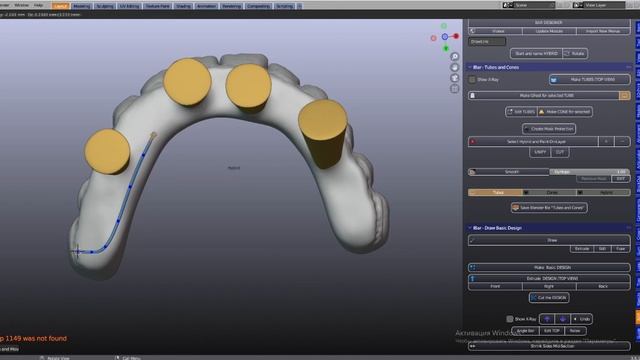Toggle the Cones visibility button
640x360 pixels.
549,192
